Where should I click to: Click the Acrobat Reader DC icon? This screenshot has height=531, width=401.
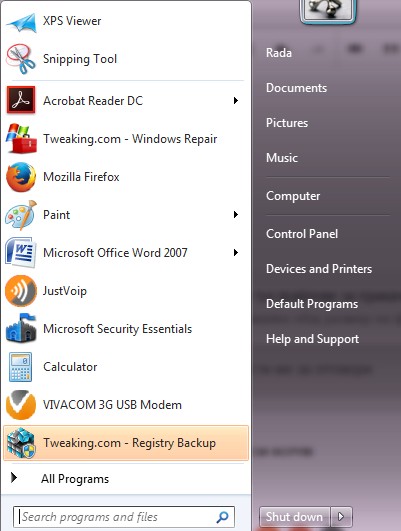click(x=21, y=100)
